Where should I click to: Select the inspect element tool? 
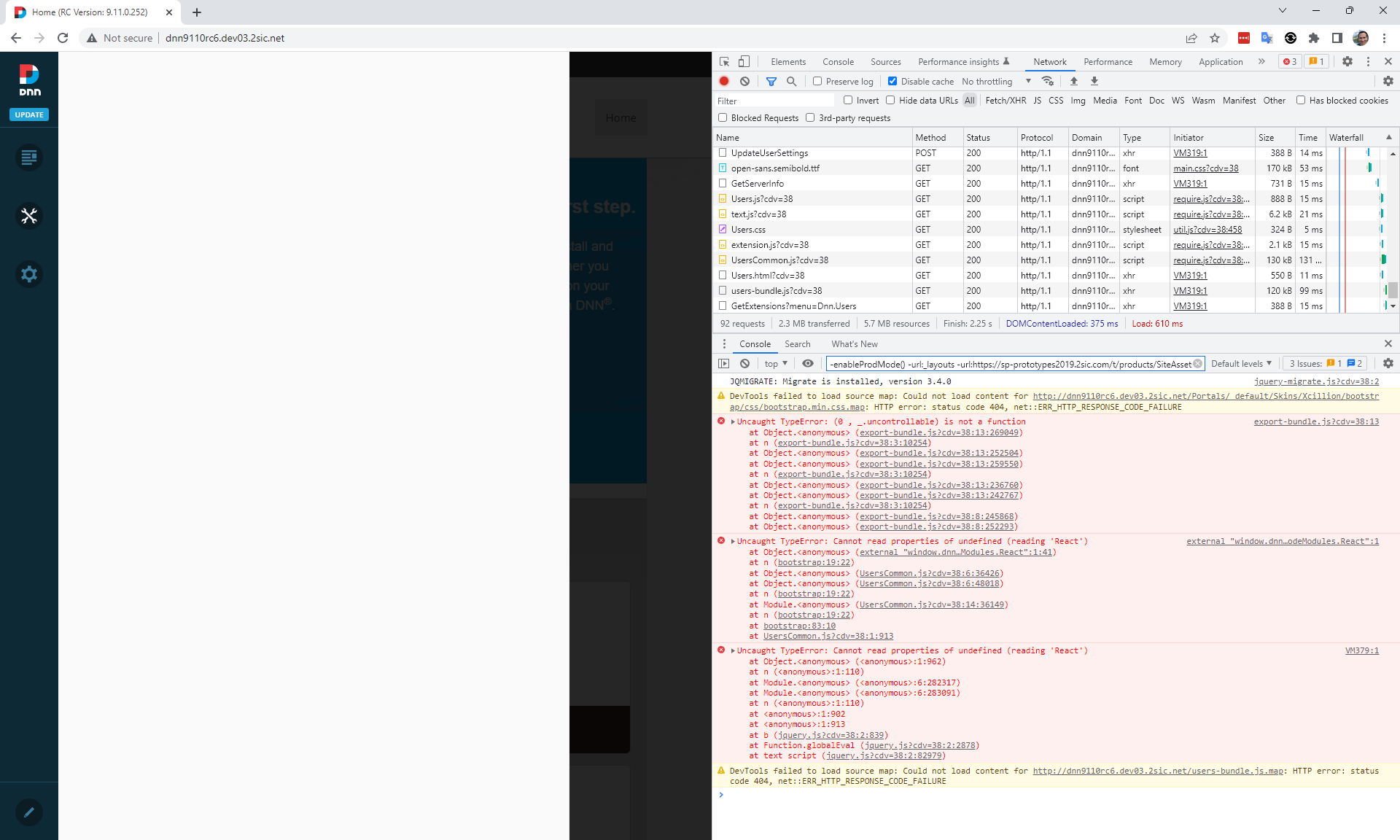click(x=724, y=61)
